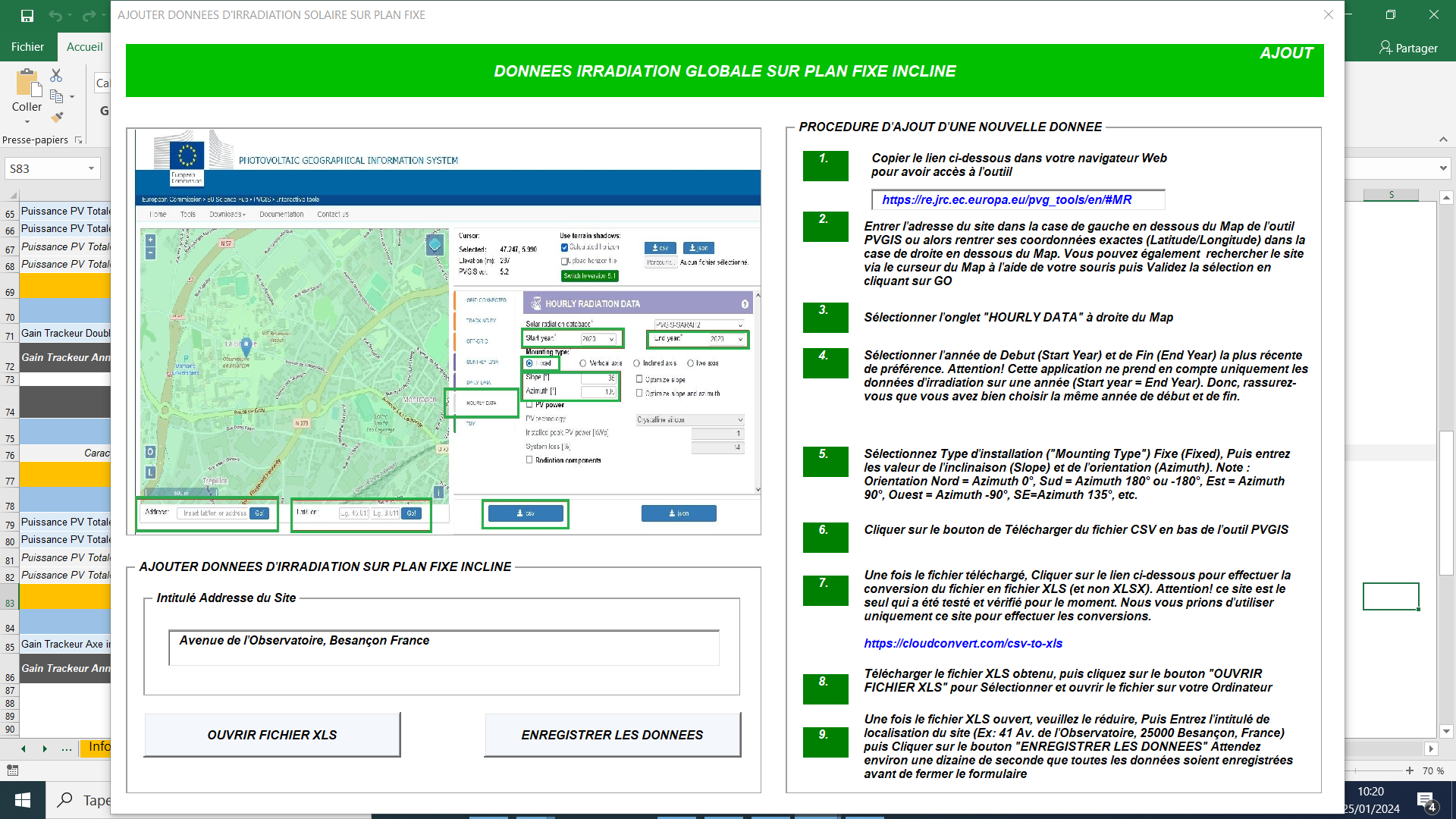Click the OUVRIR FICHIER XLS button
The height and width of the screenshot is (819, 1456).
(272, 735)
